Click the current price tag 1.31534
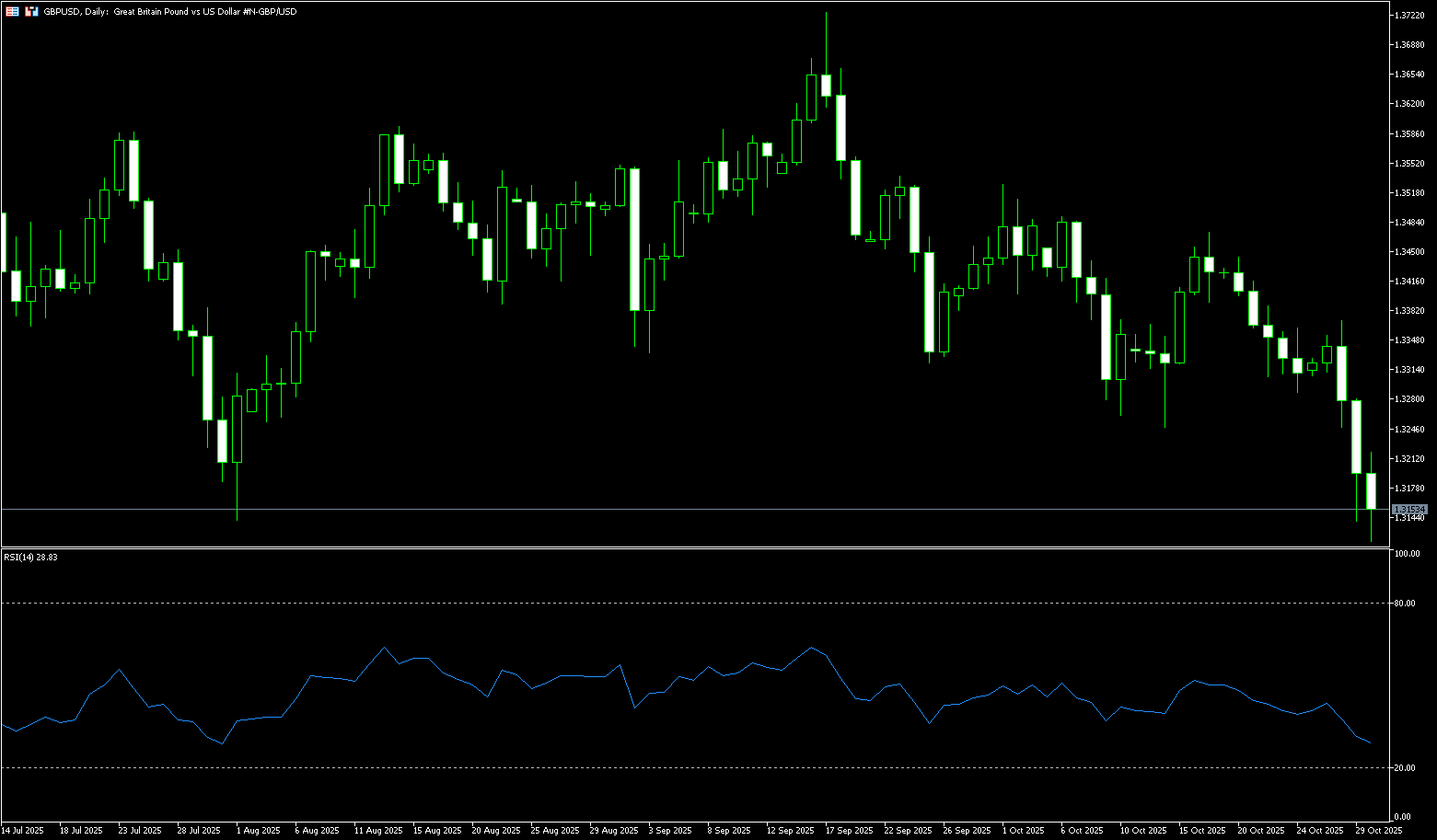Viewport: 1437px width, 840px height. pyautogui.click(x=1408, y=509)
